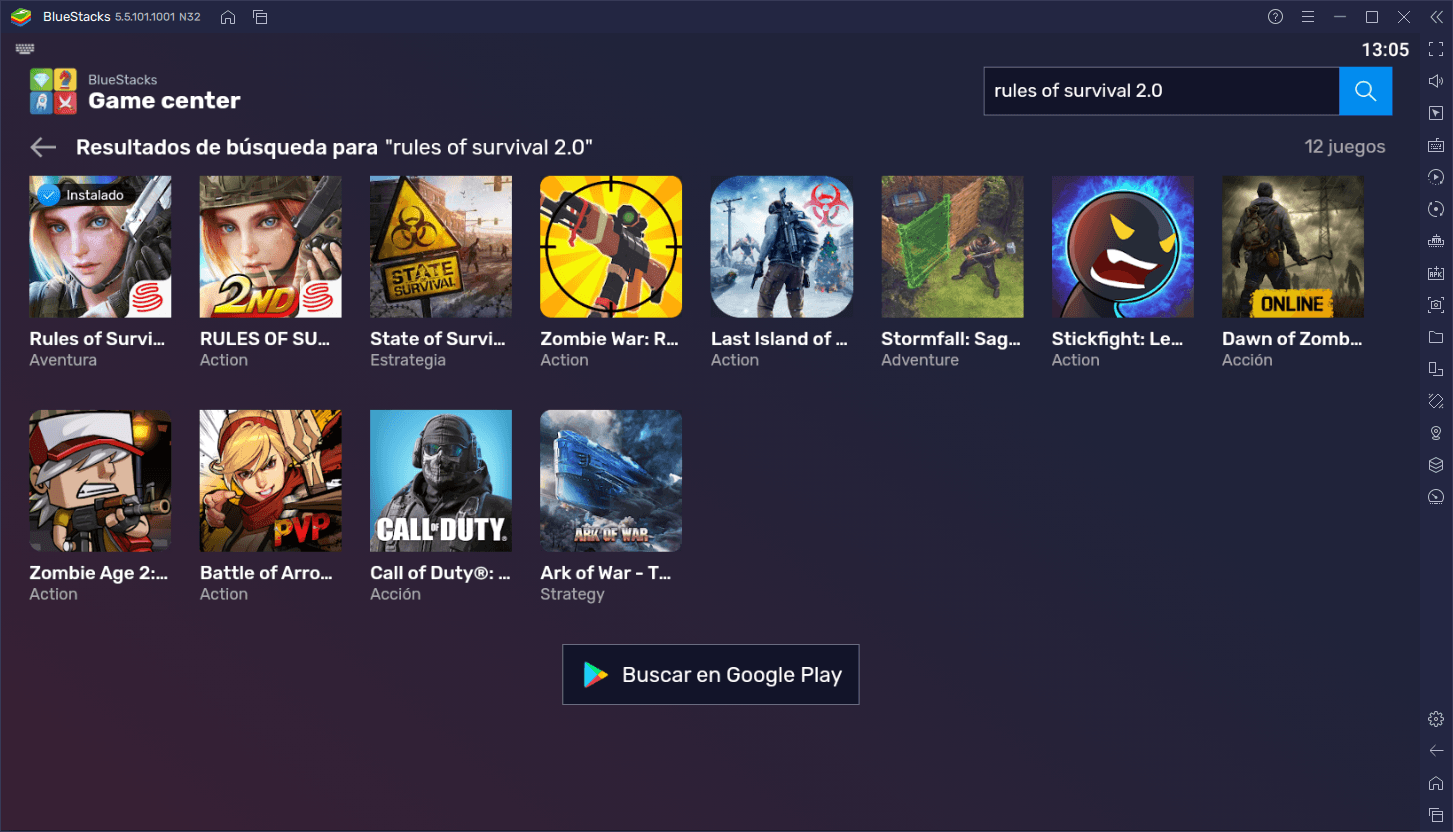Viewport: 1453px width, 832px height.
Task: Open the set location pin icon
Action: pyautogui.click(x=1436, y=433)
